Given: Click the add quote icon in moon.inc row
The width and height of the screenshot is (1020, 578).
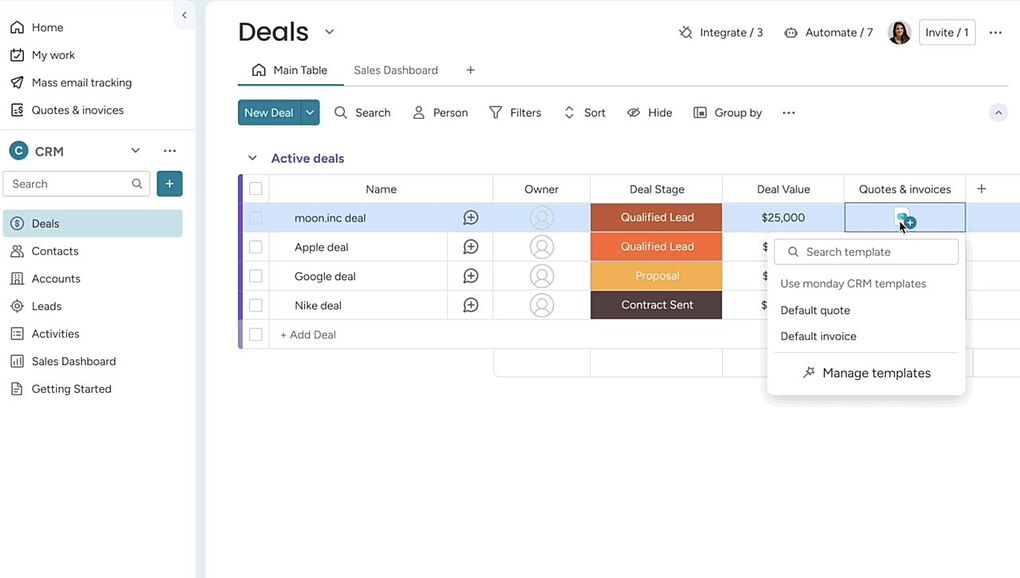Looking at the screenshot, I should [x=905, y=218].
